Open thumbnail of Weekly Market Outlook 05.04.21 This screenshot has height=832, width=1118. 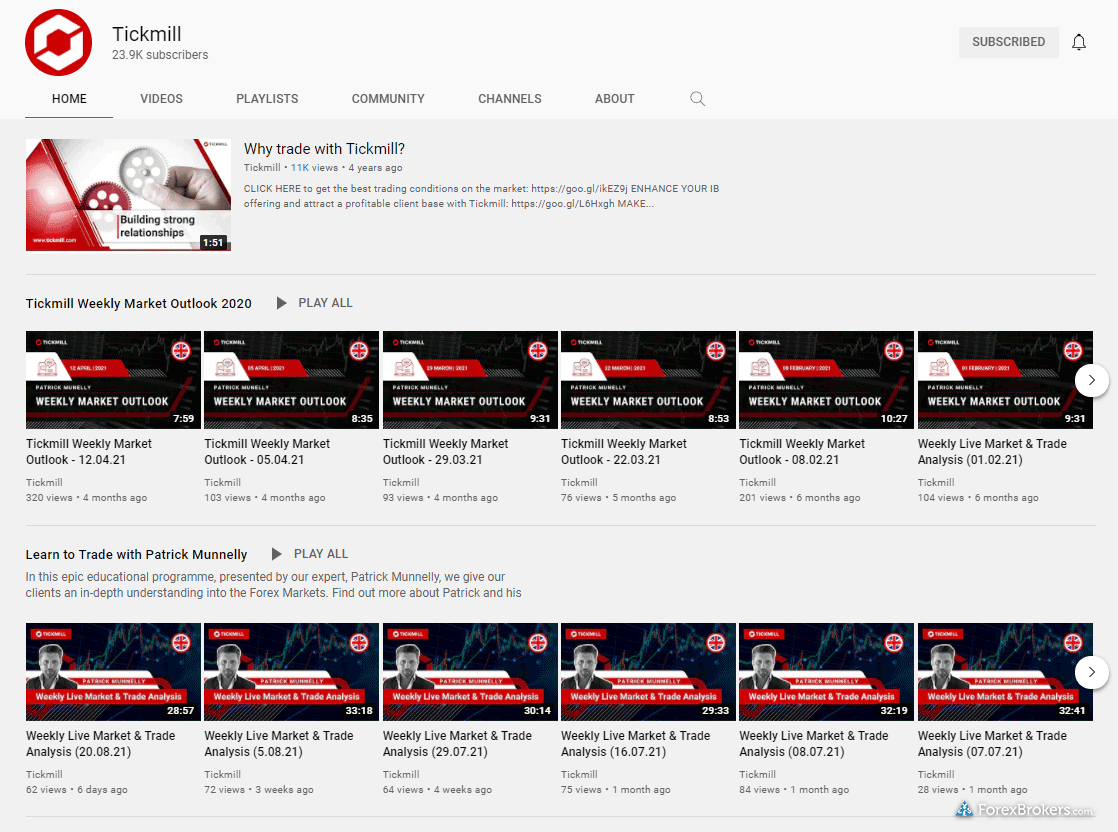pyautogui.click(x=292, y=380)
